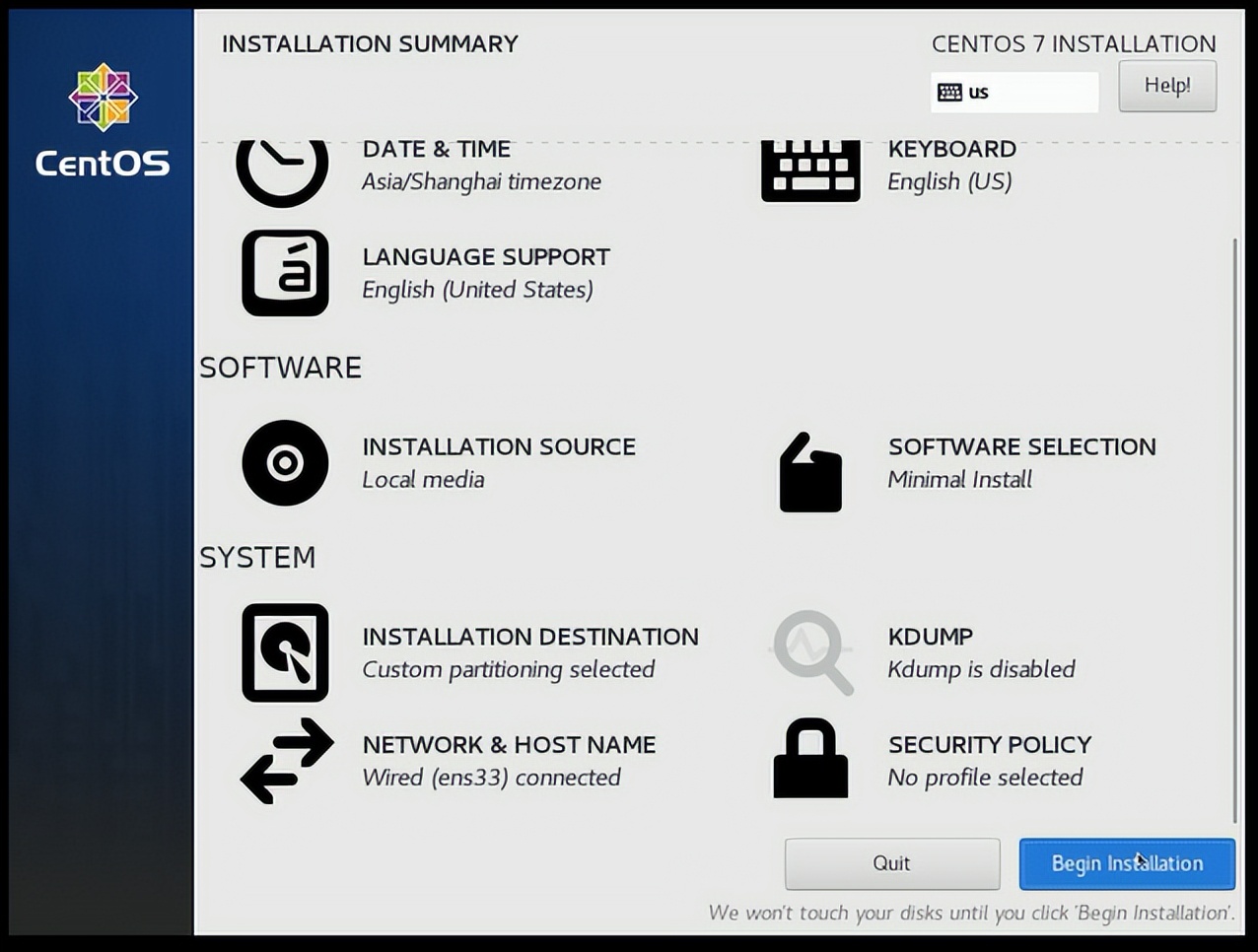The height and width of the screenshot is (952, 1258).
Task: Open Language Support settings icon
Action: point(284,273)
